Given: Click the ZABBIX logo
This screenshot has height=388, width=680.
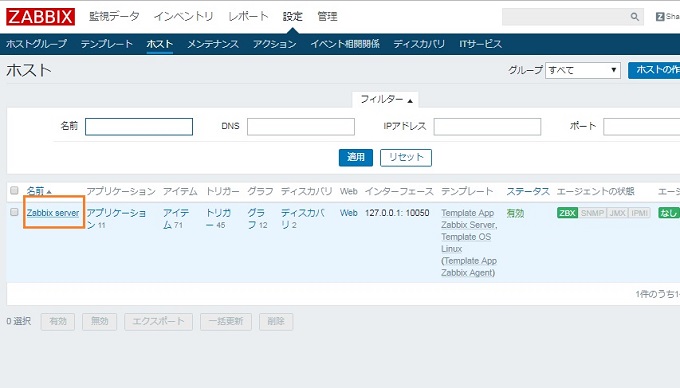Looking at the screenshot, I should click(40, 17).
